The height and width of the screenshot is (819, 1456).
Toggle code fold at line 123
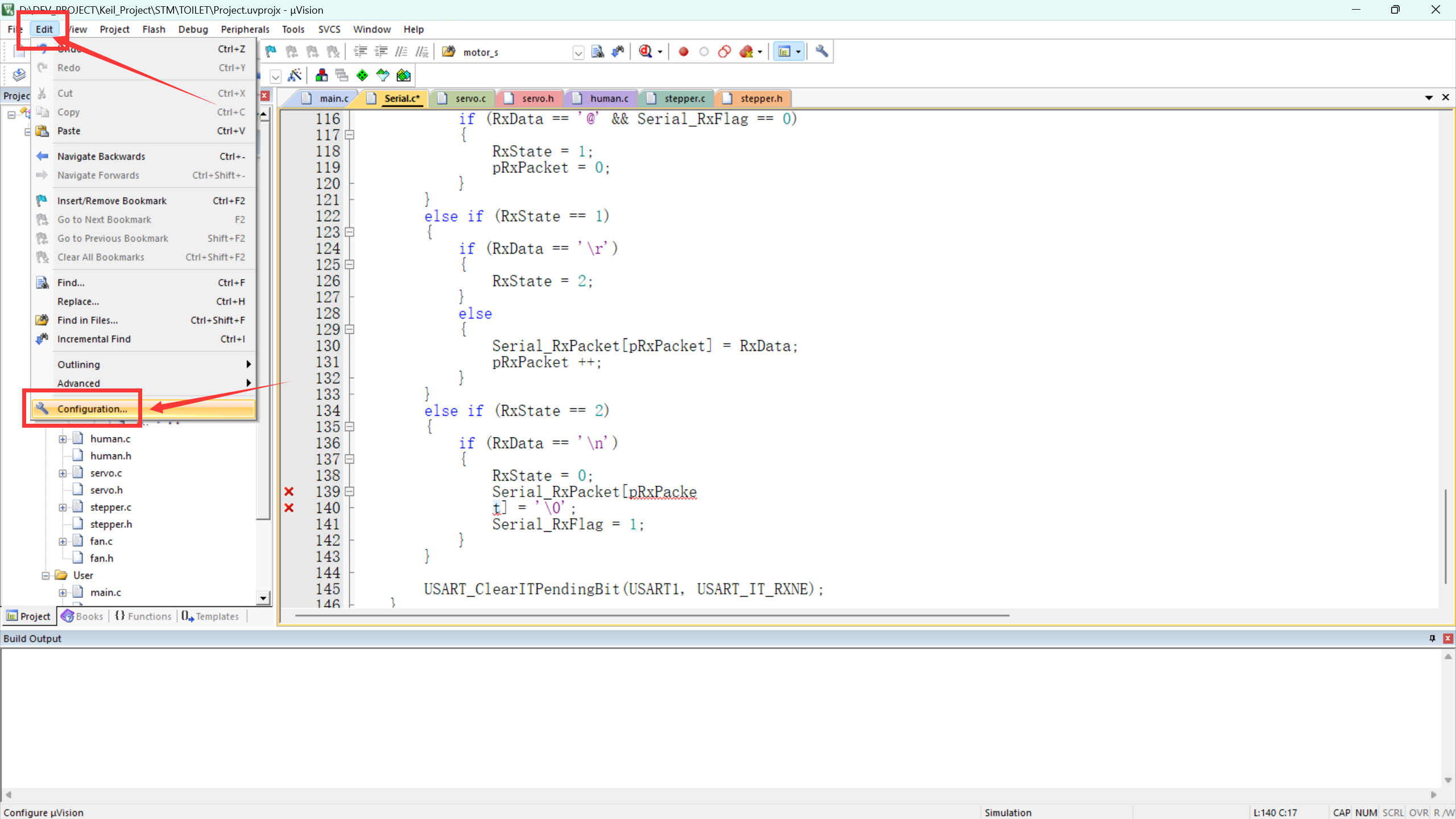click(350, 232)
